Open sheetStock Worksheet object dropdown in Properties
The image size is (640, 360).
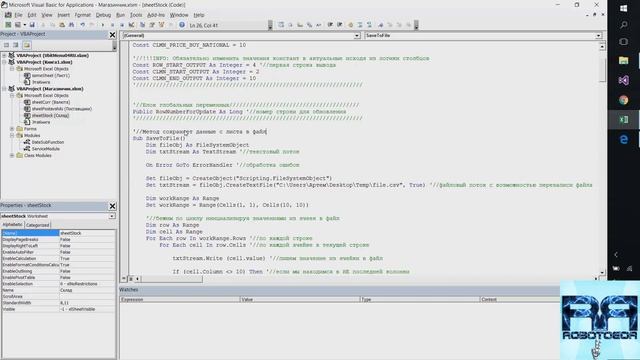click(x=111, y=216)
